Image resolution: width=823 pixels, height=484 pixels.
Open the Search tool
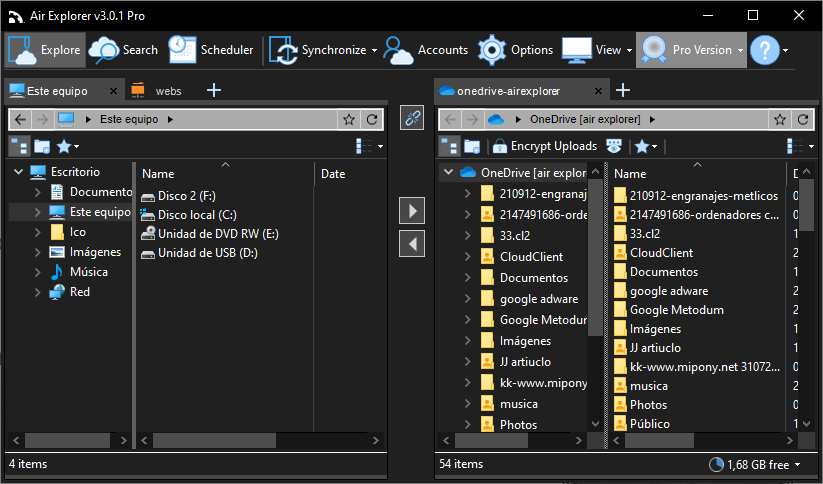point(124,50)
